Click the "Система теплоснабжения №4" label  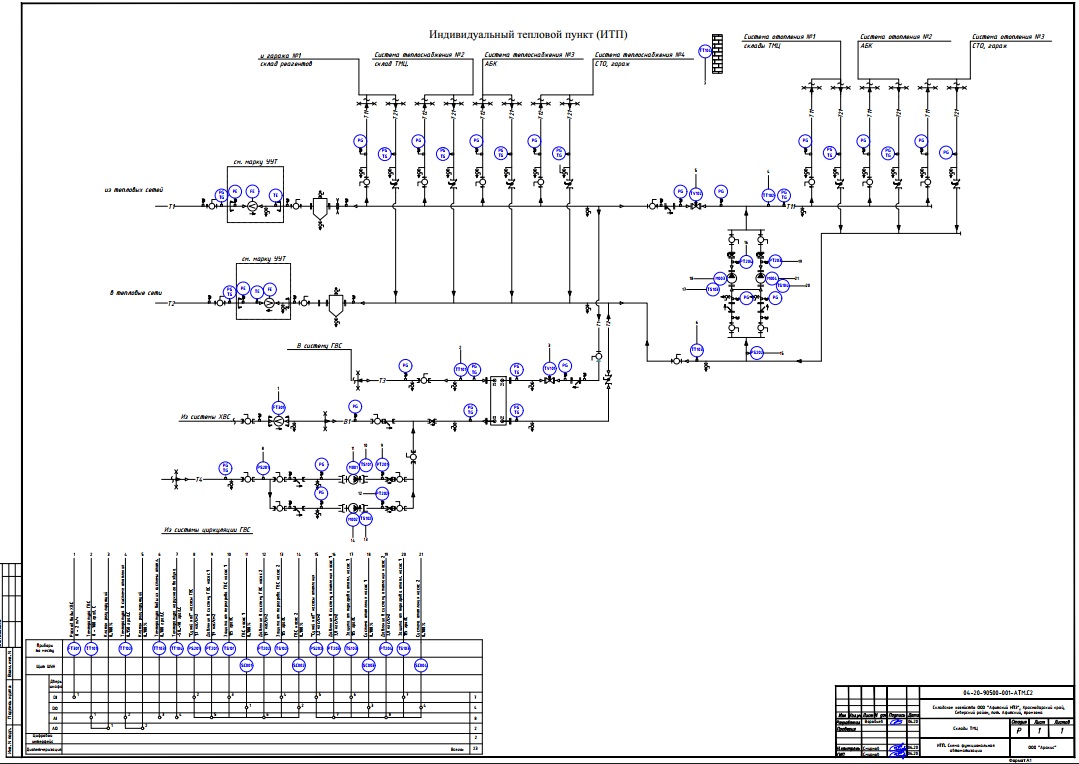tap(640, 54)
